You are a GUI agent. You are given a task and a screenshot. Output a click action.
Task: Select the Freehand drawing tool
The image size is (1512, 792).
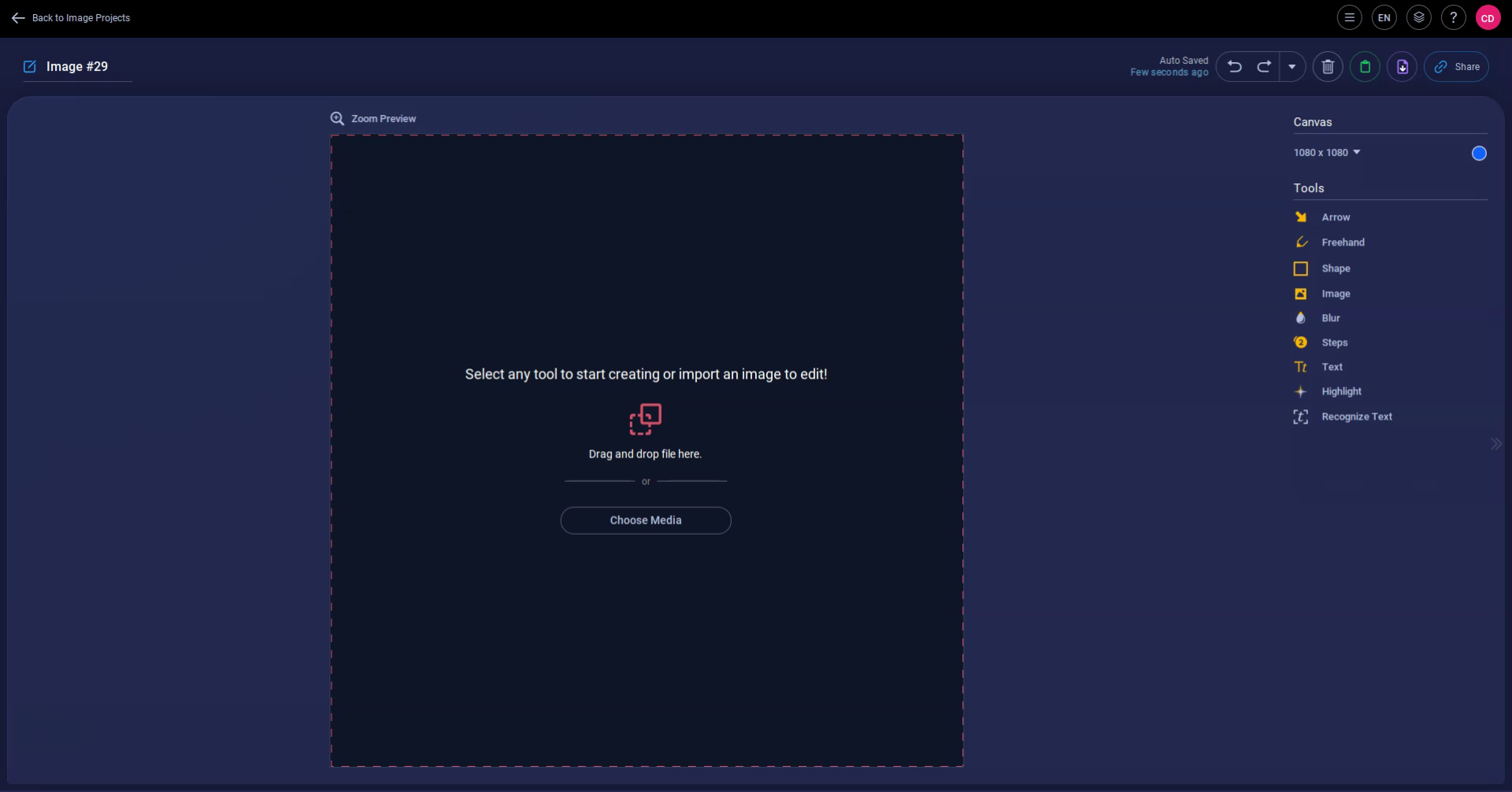click(x=1342, y=242)
